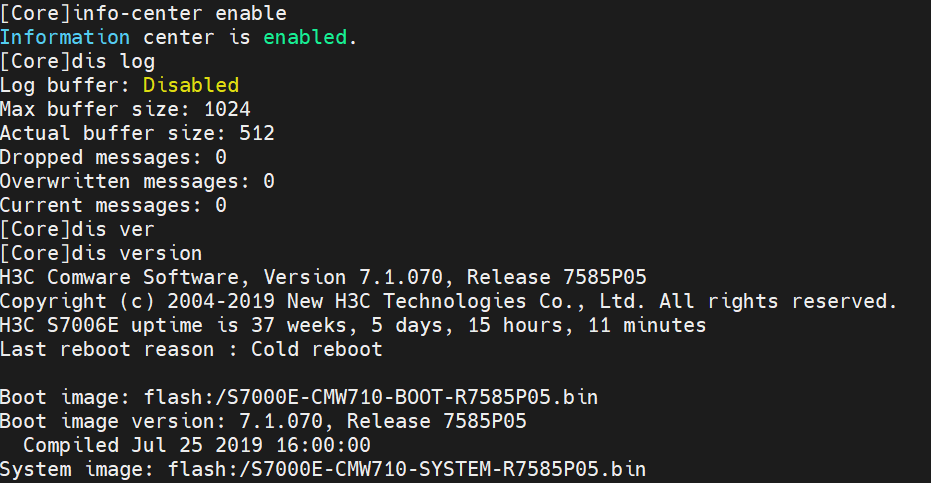Click the green 'enabled' text
931x483 pixels.
point(305,37)
